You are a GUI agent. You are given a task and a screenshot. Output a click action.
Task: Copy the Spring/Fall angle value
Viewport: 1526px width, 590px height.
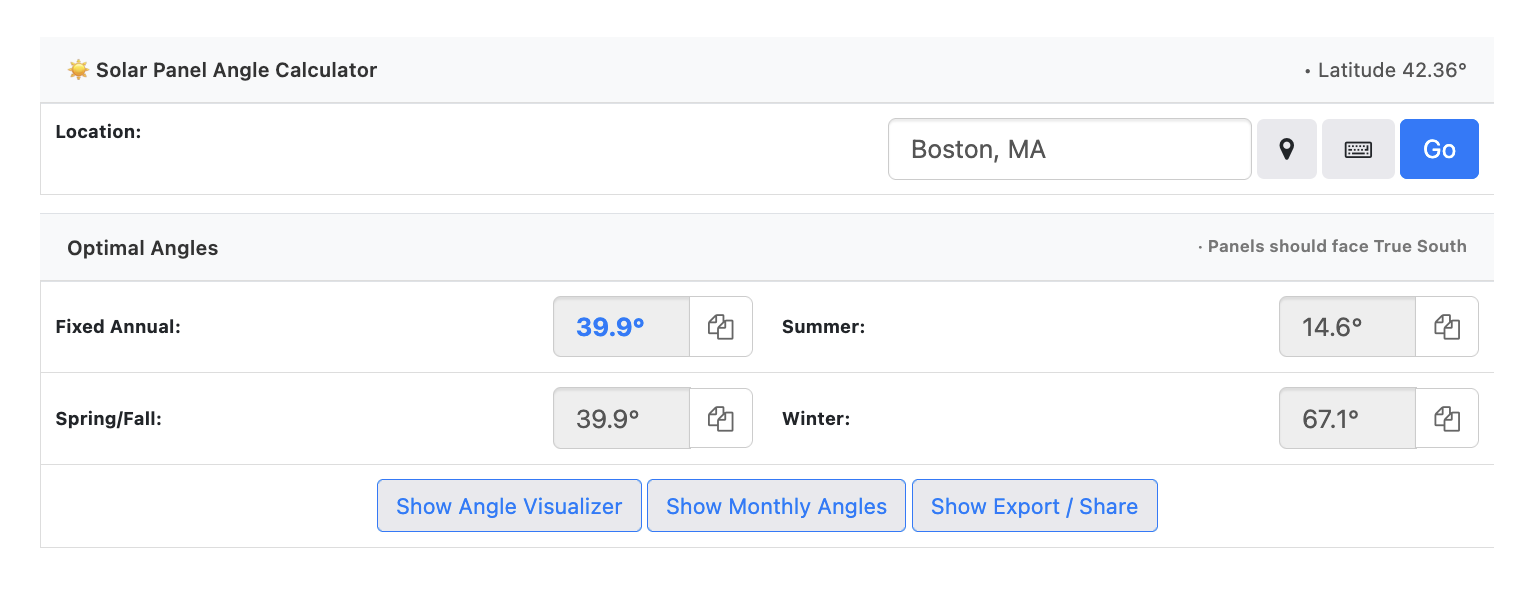[721, 419]
